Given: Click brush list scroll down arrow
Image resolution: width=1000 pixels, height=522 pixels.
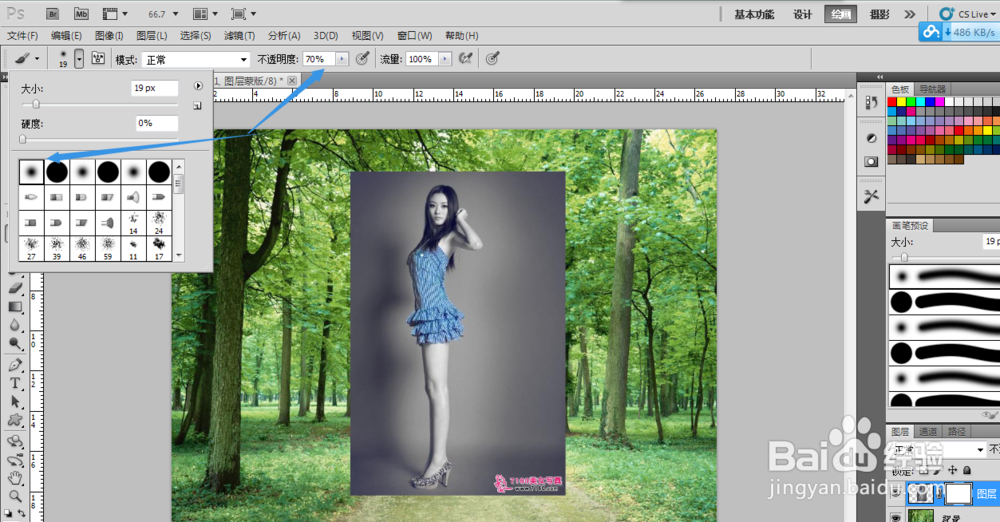Looking at the screenshot, I should point(179,255).
